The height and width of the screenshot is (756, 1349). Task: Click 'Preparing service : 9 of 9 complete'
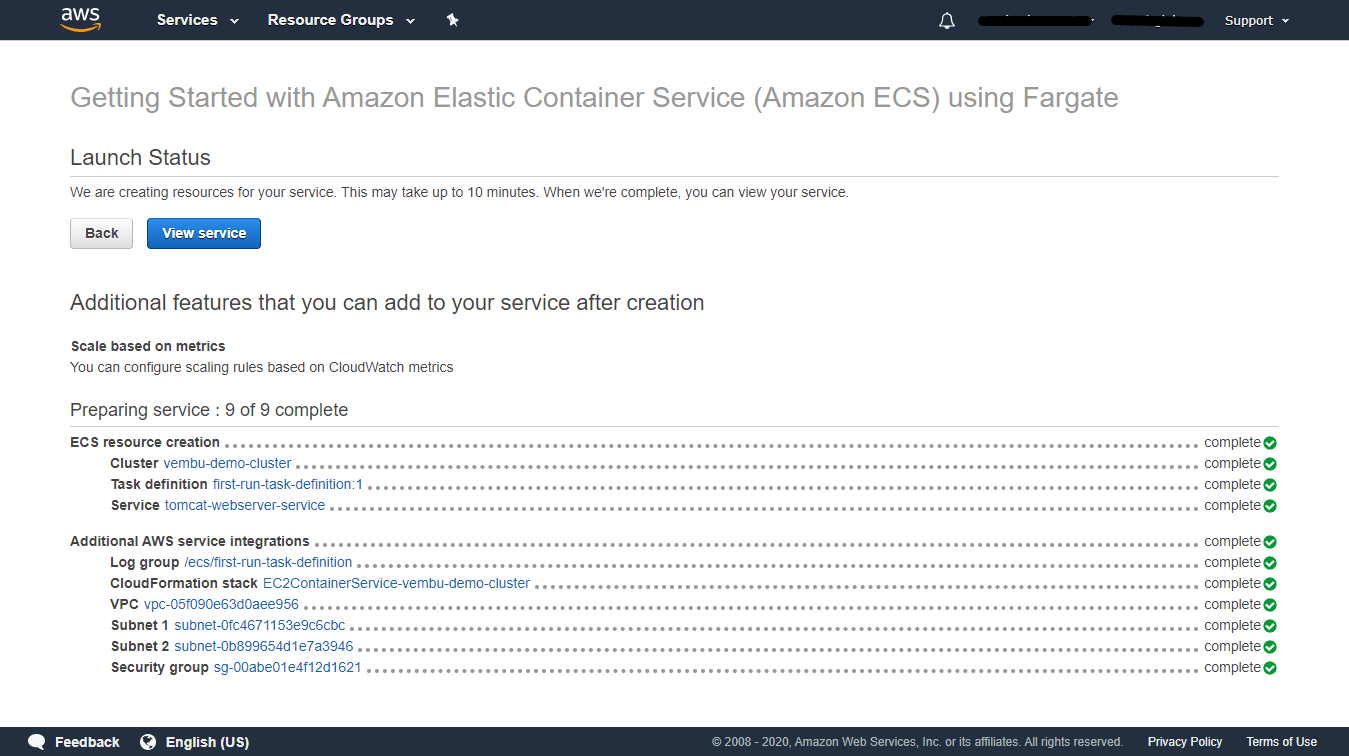(209, 410)
